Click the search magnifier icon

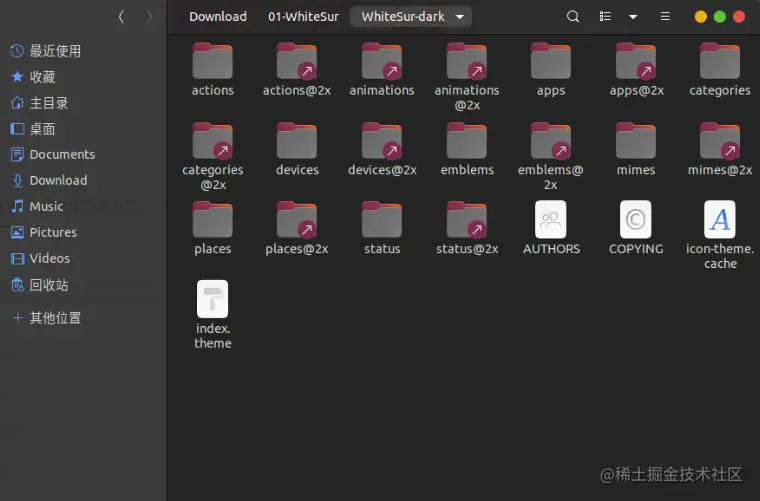tap(573, 16)
